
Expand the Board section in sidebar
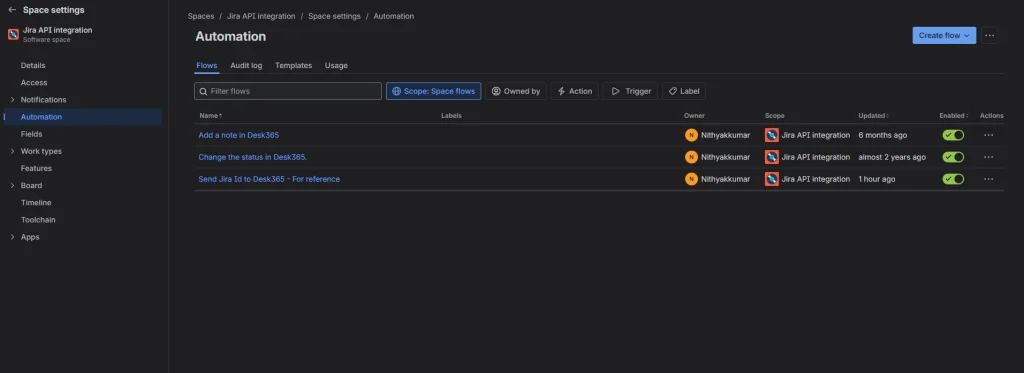coord(12,186)
